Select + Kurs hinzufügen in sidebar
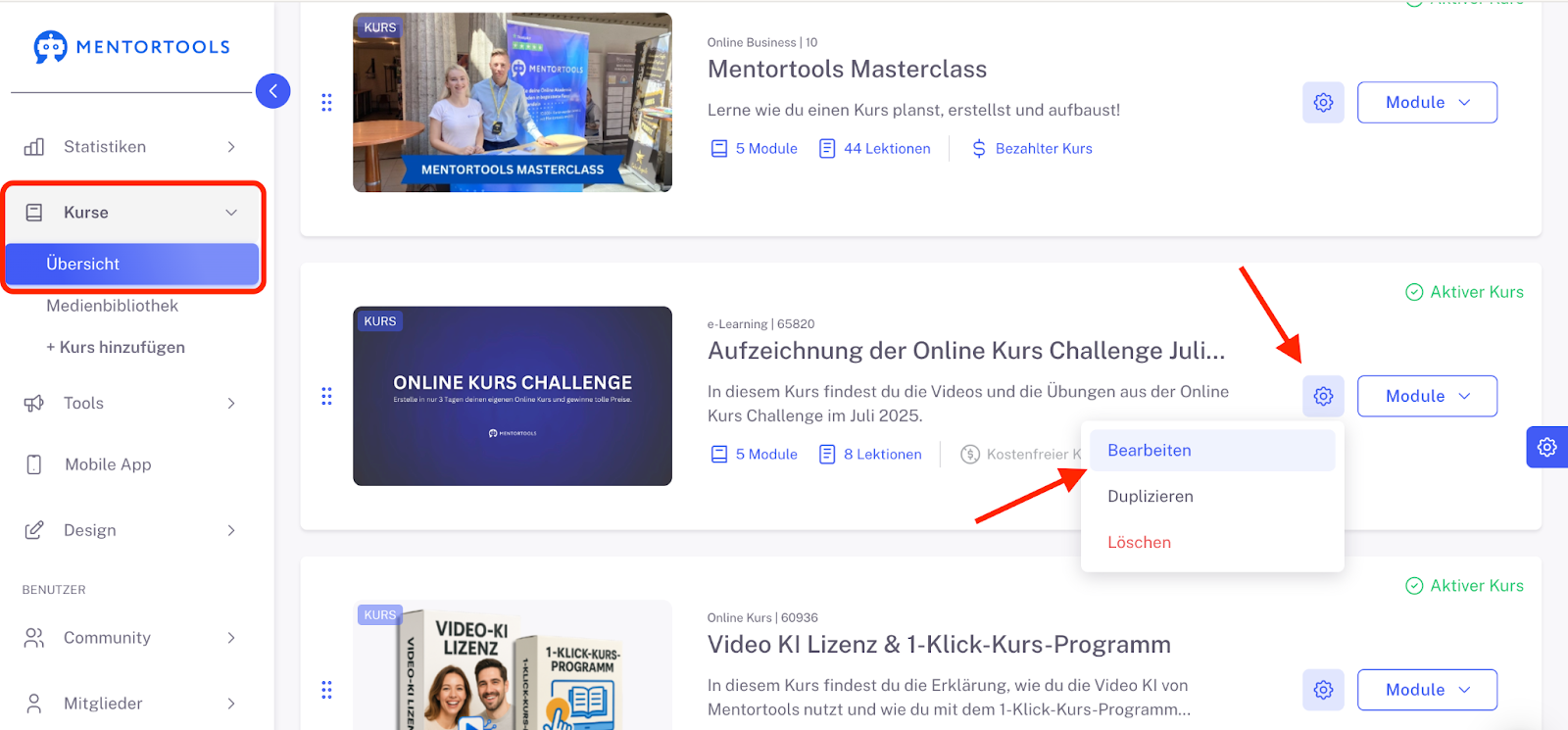This screenshot has width=1568, height=730. (x=116, y=348)
